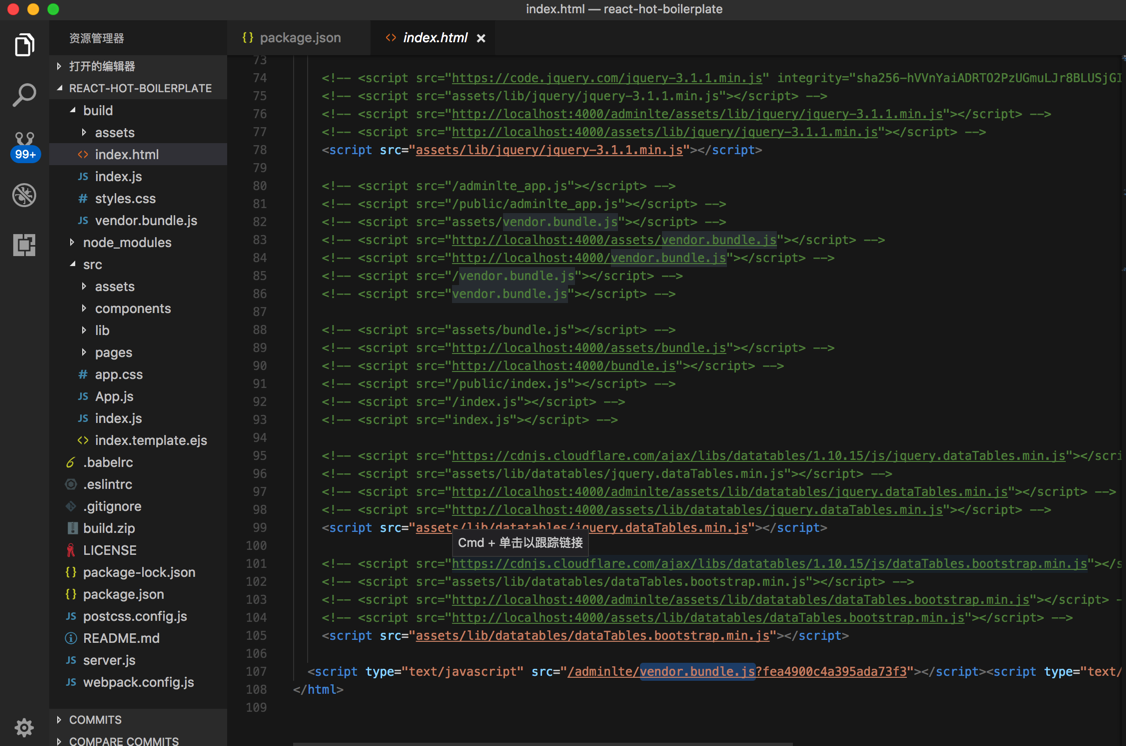
Task: Open index.template.ejs file
Action: [150, 441]
